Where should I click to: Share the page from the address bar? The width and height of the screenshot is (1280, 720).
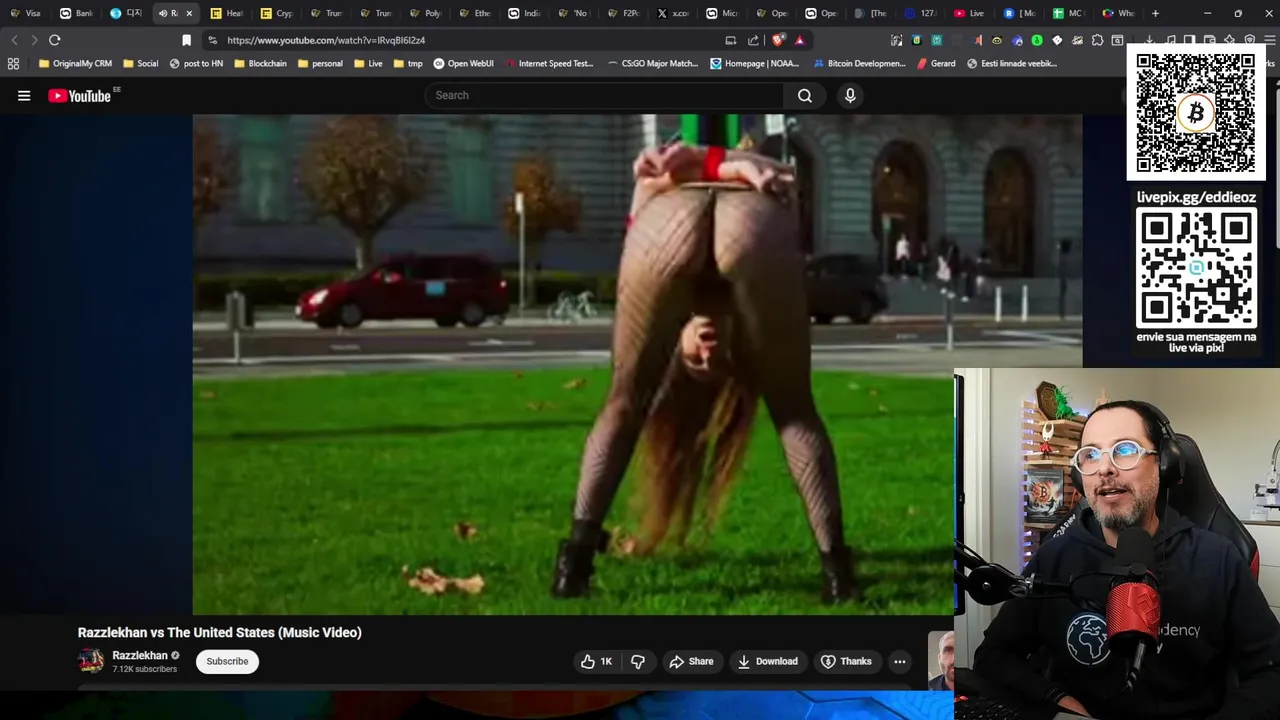[753, 40]
